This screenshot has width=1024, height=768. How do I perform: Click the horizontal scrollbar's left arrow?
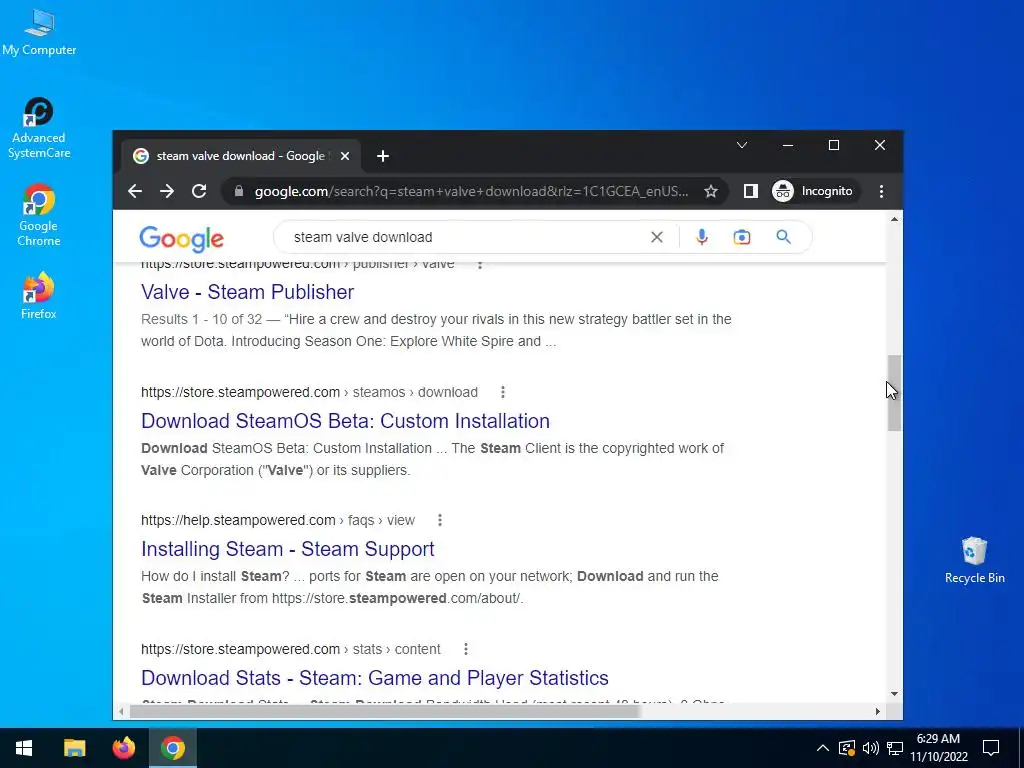(x=121, y=711)
